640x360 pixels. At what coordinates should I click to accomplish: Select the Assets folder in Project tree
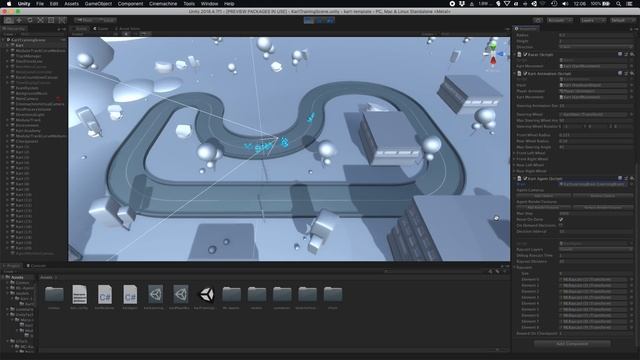point(17,277)
